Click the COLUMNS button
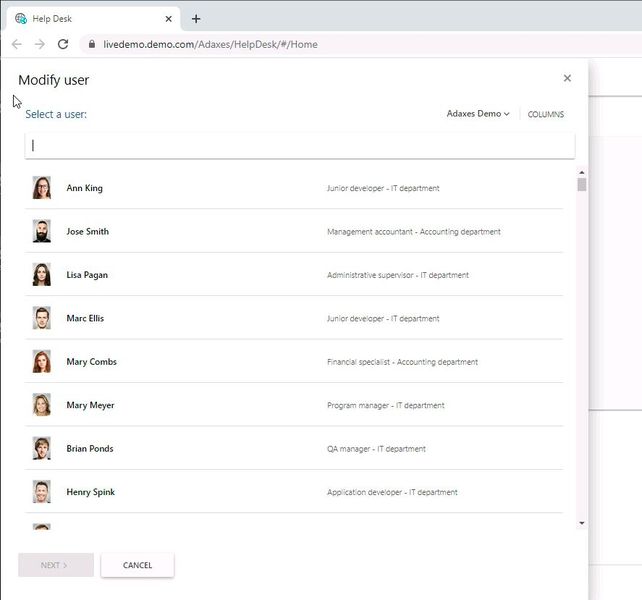This screenshot has height=600, width=642. tap(545, 114)
